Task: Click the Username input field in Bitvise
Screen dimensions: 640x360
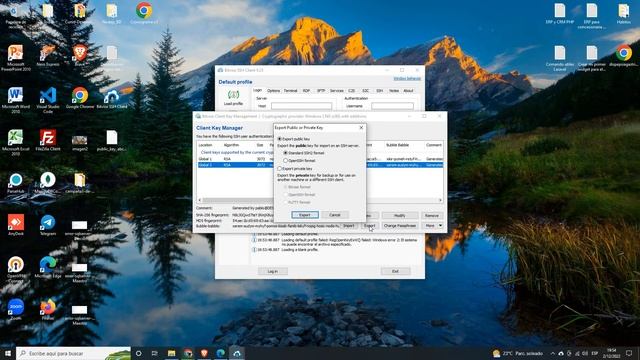Action: [392, 106]
